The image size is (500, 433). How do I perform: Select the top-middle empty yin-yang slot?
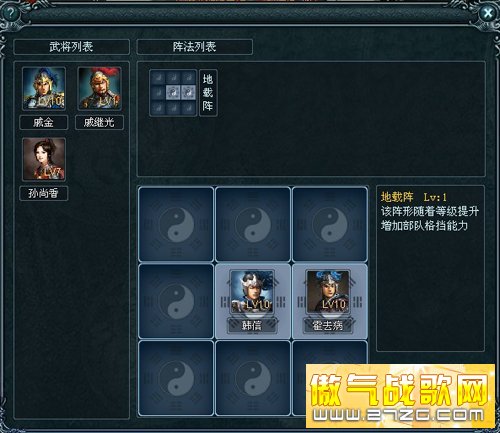[x=253, y=224]
